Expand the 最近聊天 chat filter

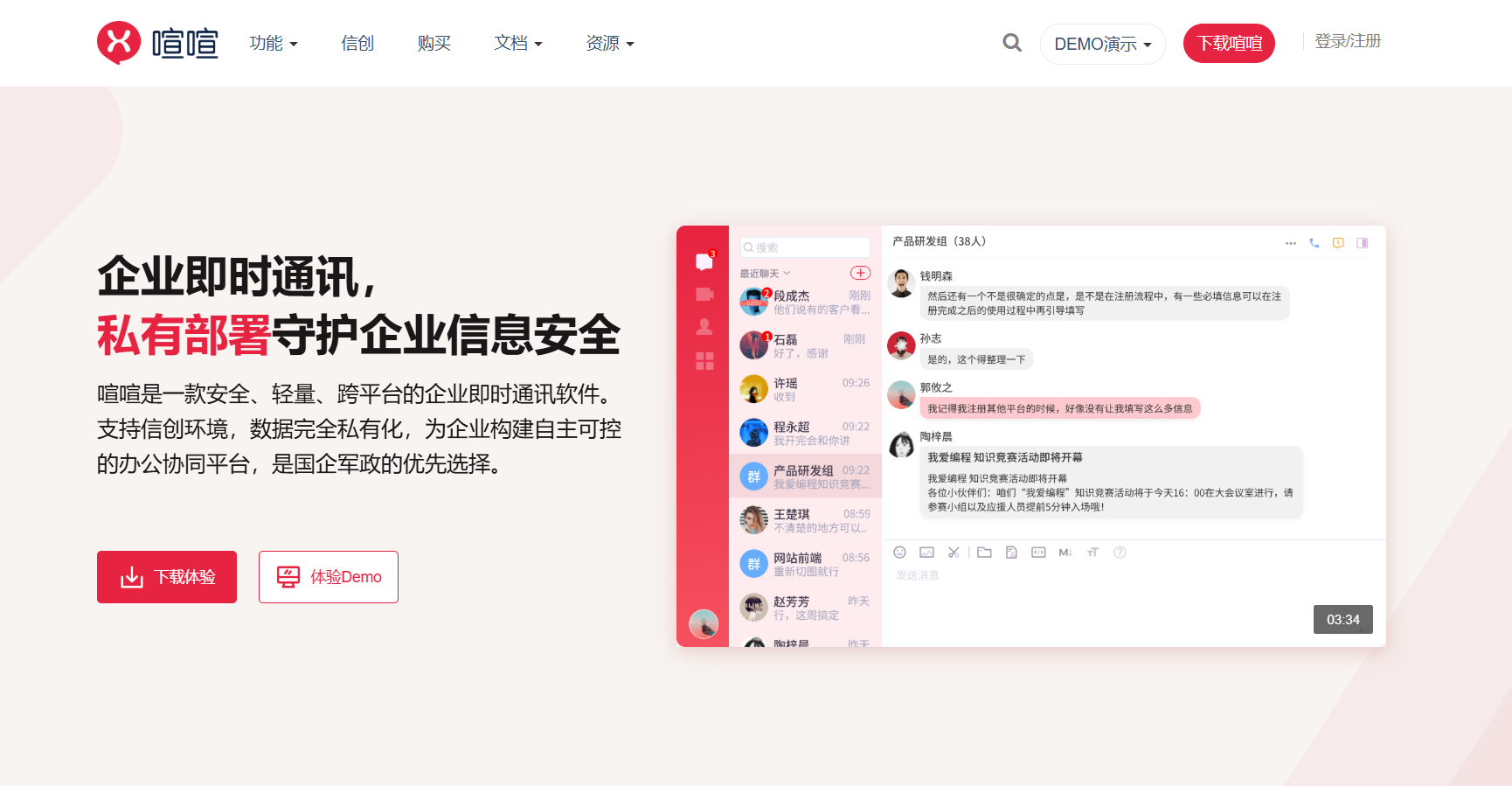[x=765, y=274]
